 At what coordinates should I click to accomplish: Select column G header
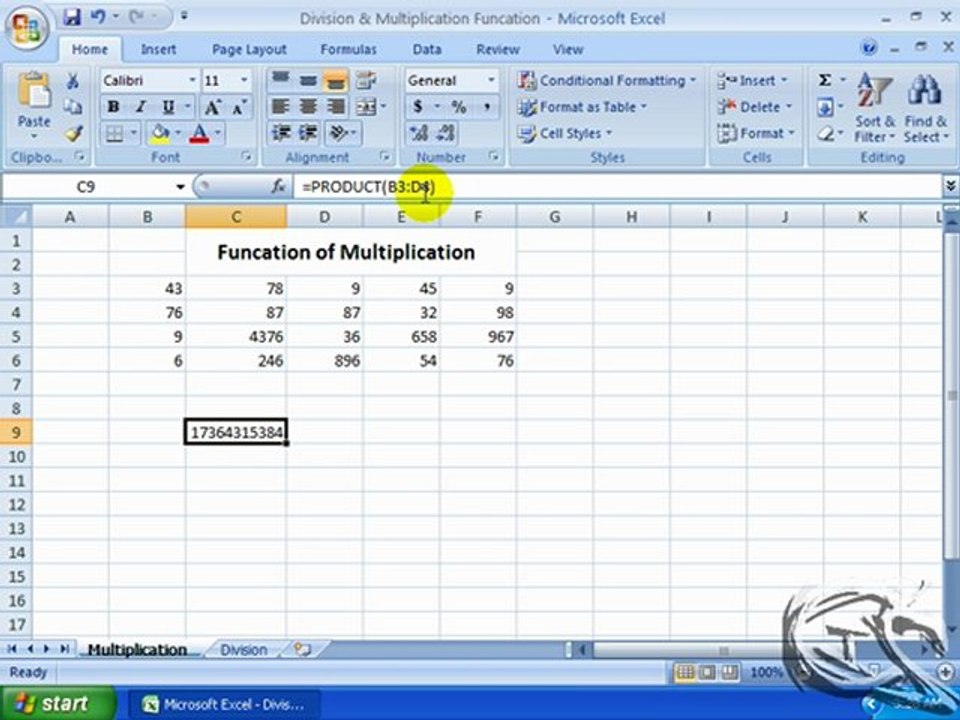coord(554,216)
